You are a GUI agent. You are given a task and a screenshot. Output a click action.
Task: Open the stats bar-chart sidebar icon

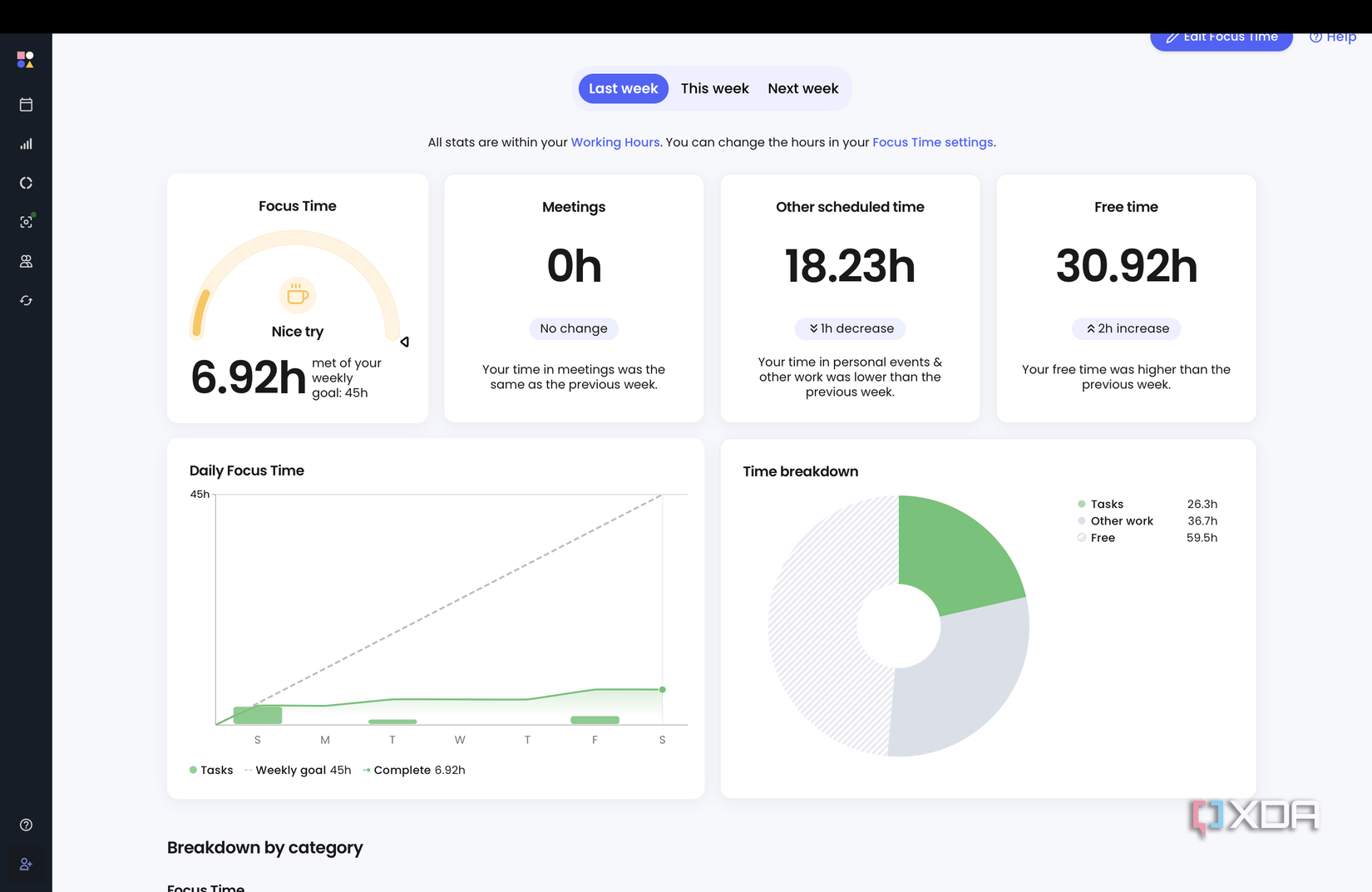pyautogui.click(x=26, y=144)
